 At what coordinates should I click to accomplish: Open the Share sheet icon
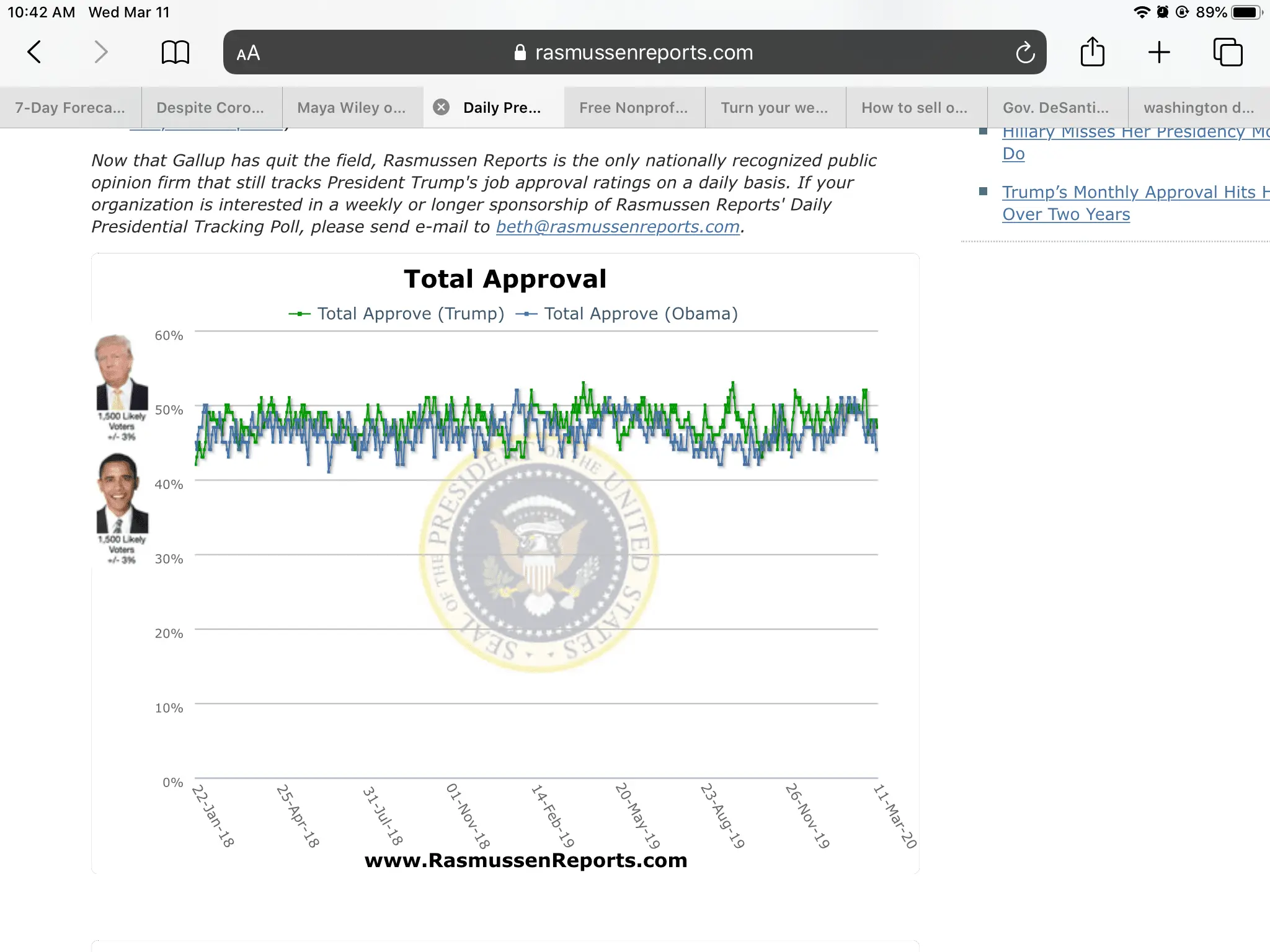[1092, 51]
